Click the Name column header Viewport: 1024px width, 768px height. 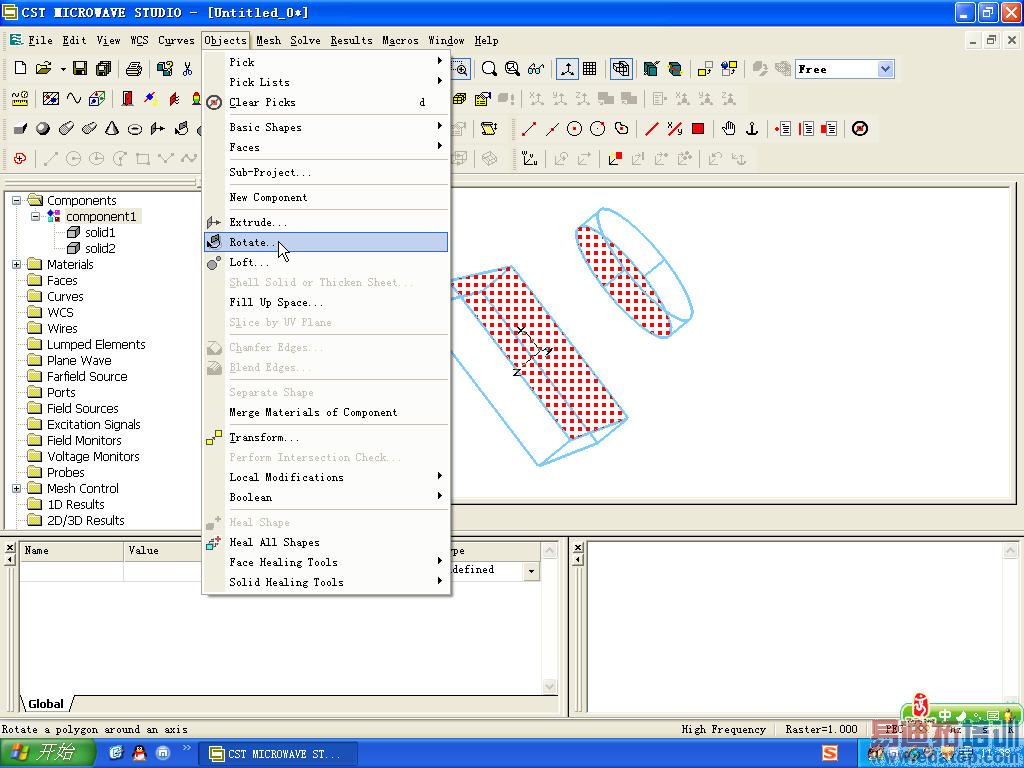pos(71,551)
